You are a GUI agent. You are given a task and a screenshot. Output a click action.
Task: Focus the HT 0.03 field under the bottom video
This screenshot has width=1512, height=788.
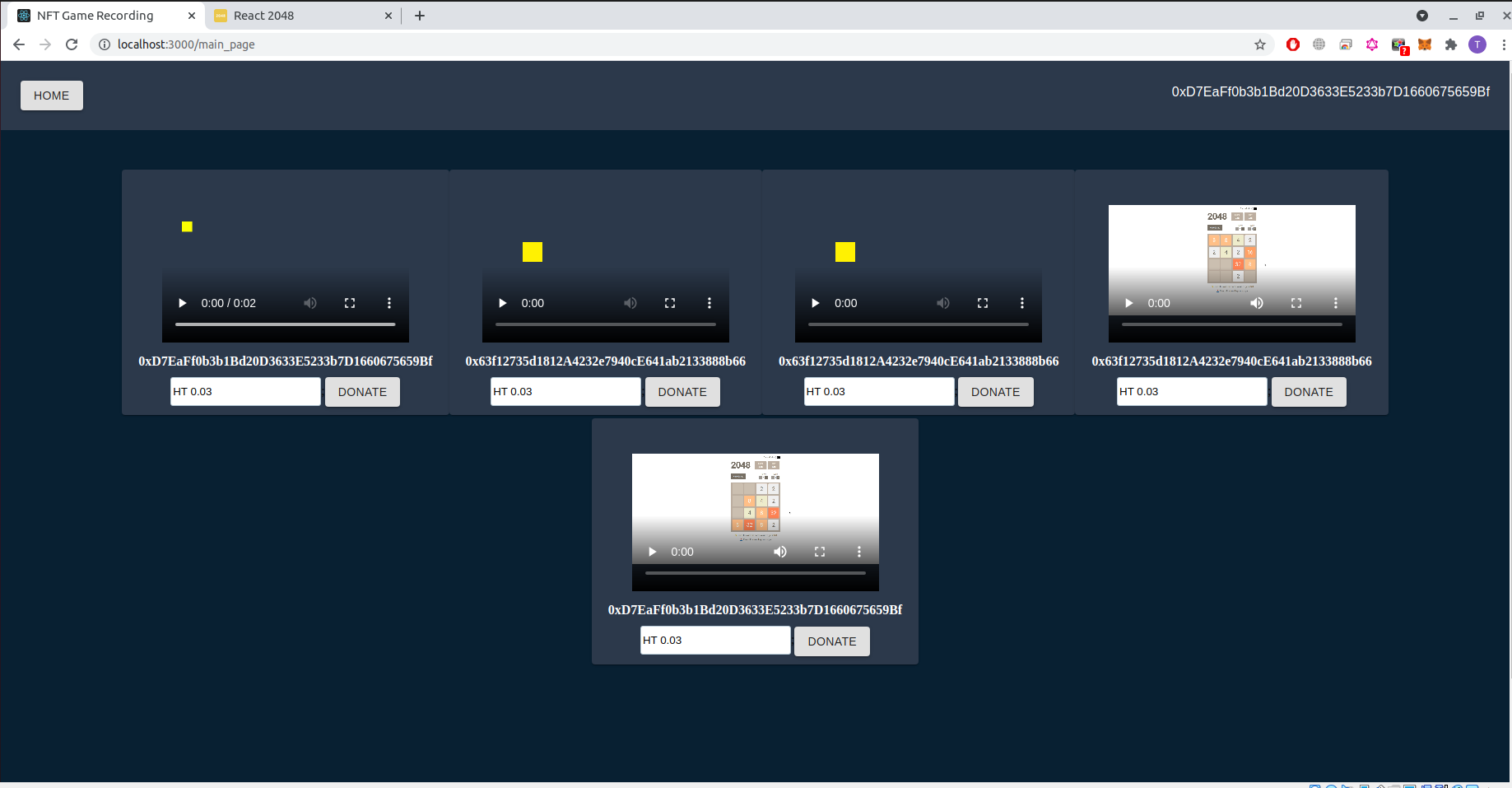click(x=715, y=641)
